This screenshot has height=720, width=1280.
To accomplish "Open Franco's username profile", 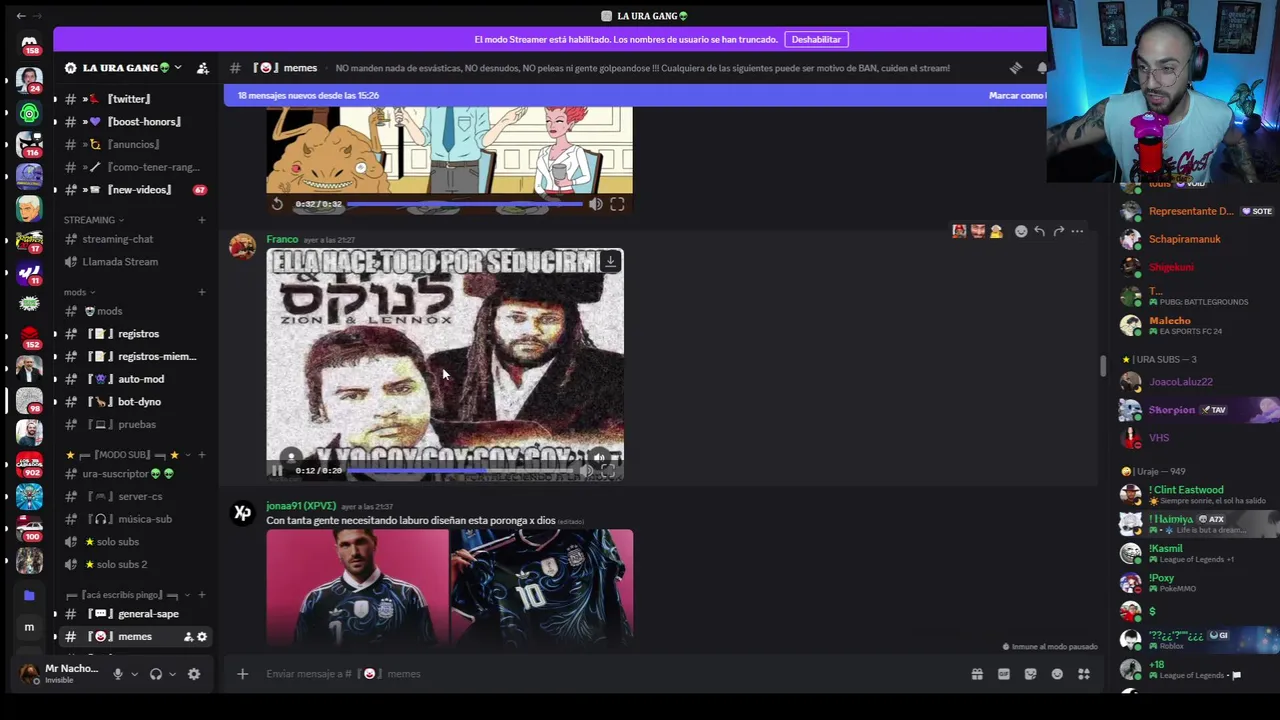I will click(x=282, y=239).
